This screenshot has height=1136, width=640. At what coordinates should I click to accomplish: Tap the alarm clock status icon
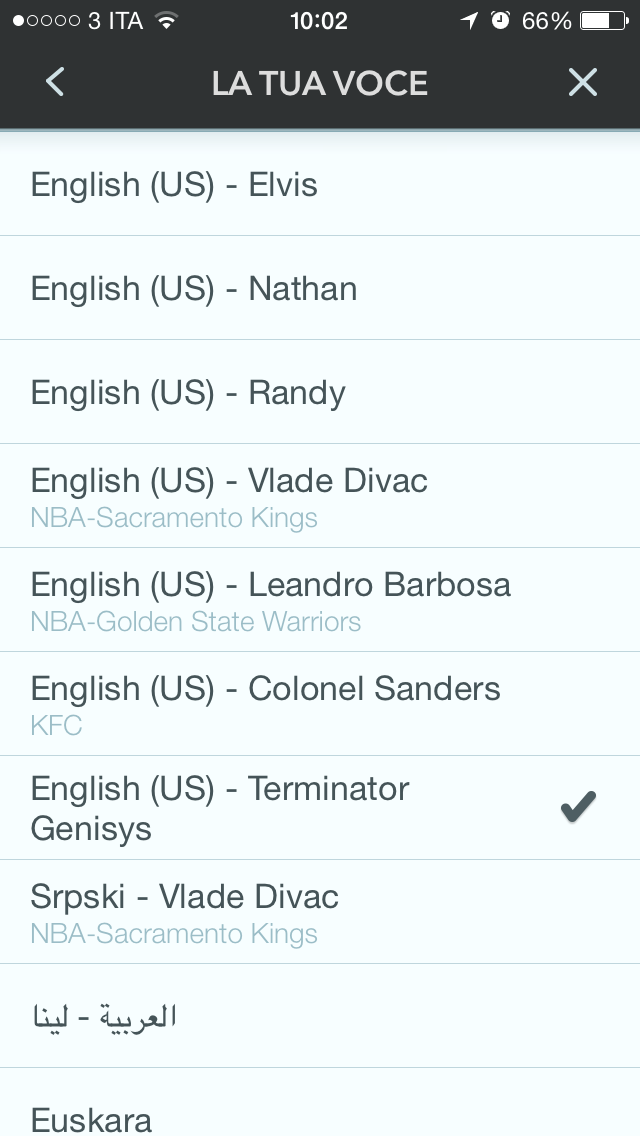[x=500, y=21]
